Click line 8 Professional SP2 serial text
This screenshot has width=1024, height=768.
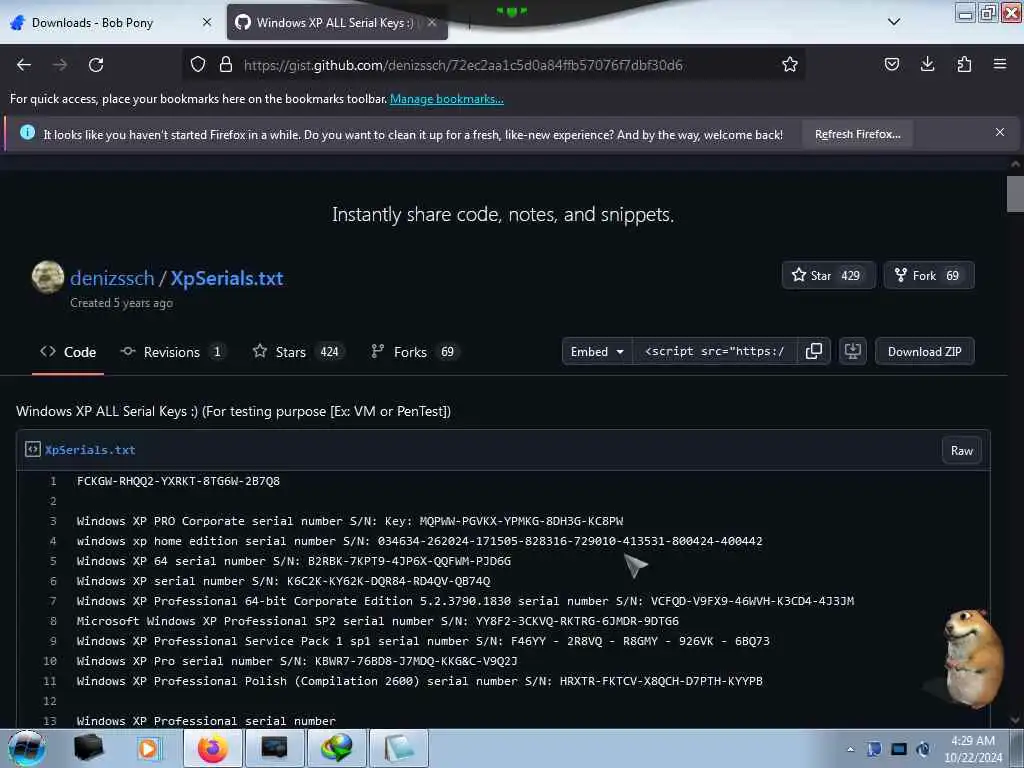tap(377, 621)
